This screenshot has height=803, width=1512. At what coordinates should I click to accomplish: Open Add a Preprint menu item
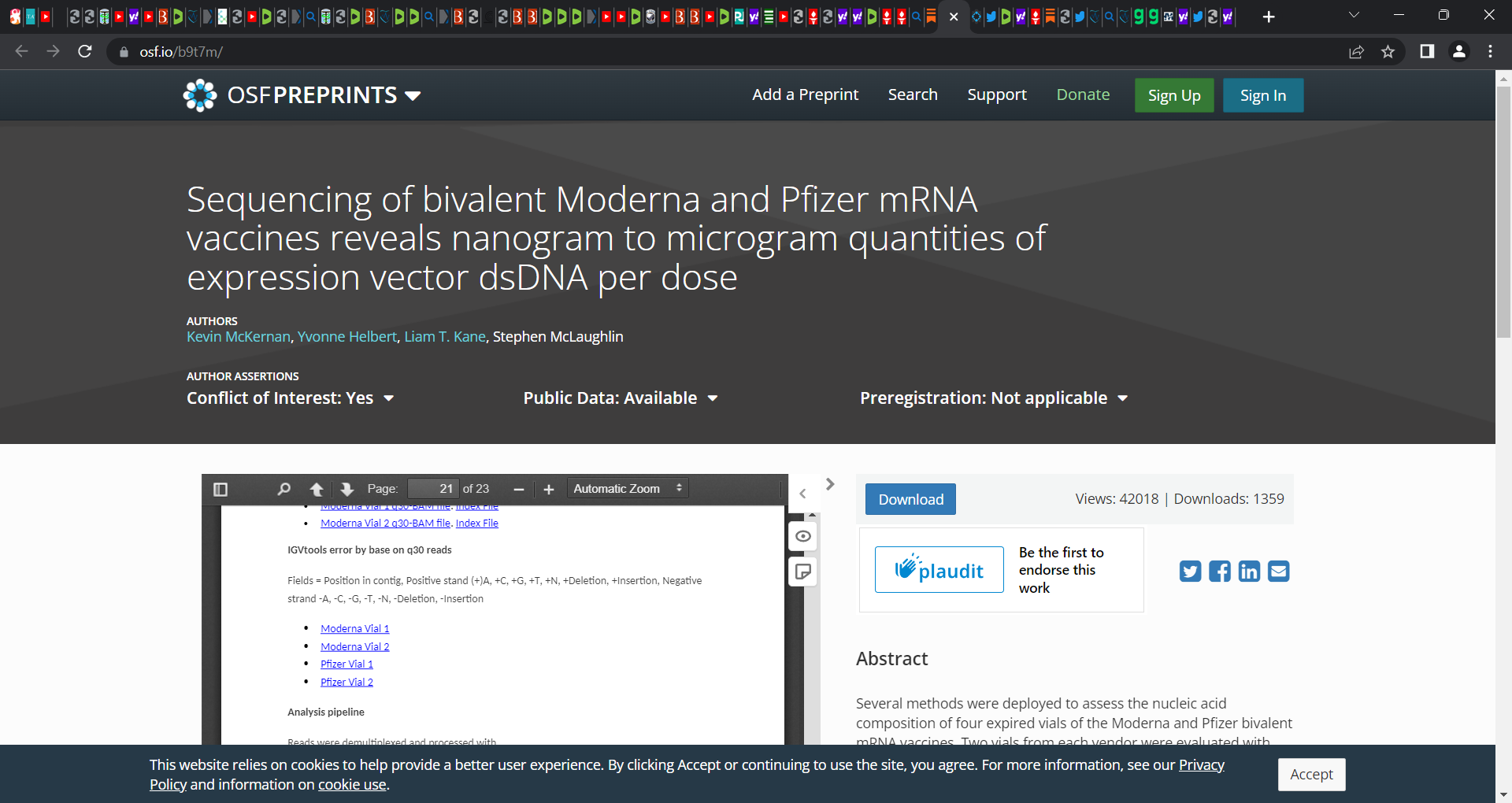(x=805, y=94)
